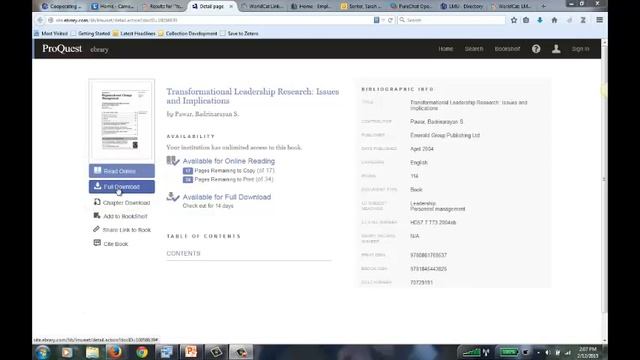
Task: Open the Getting Started bookmark
Action: (x=90, y=33)
